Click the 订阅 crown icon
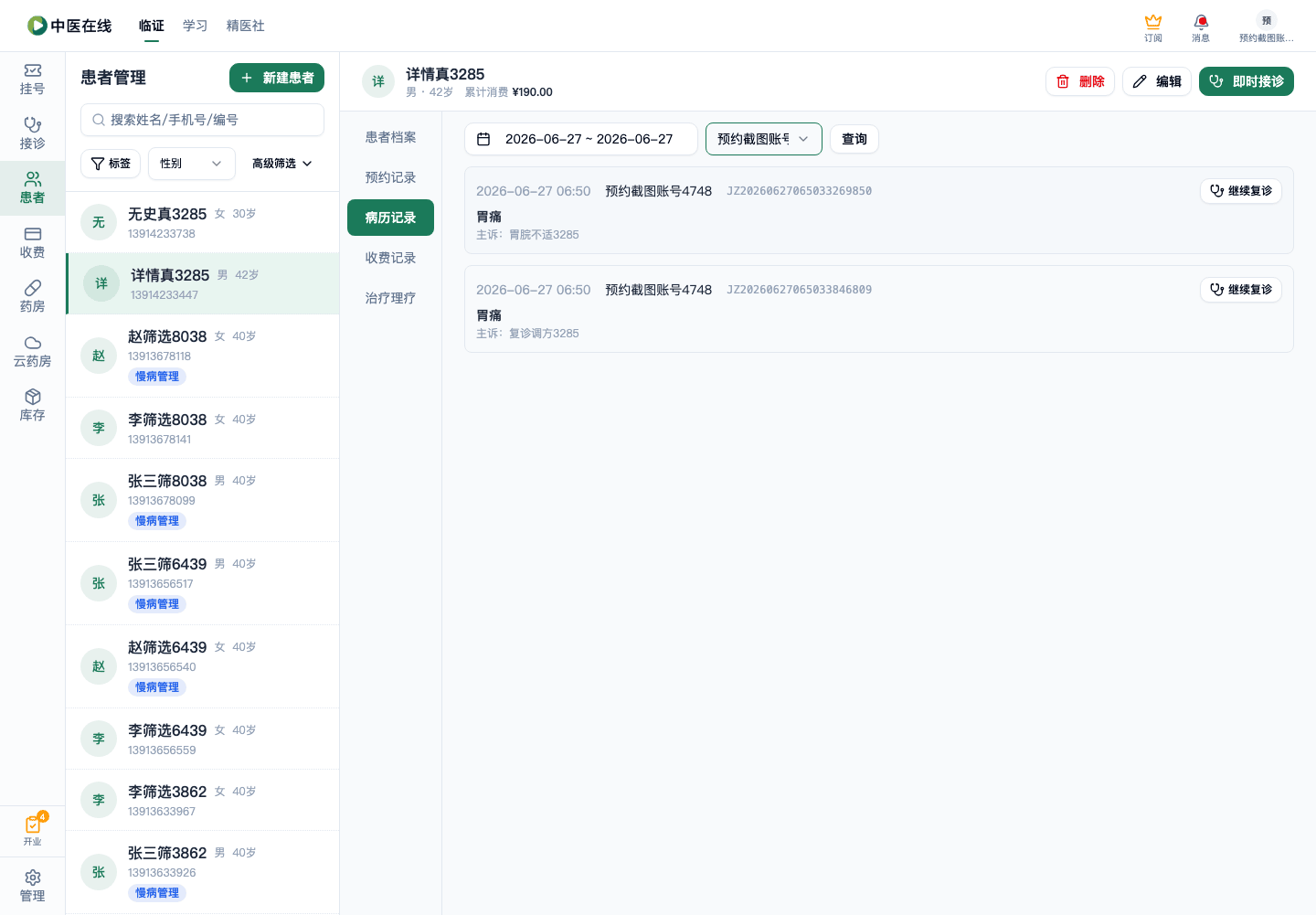1316x915 pixels. (1153, 27)
